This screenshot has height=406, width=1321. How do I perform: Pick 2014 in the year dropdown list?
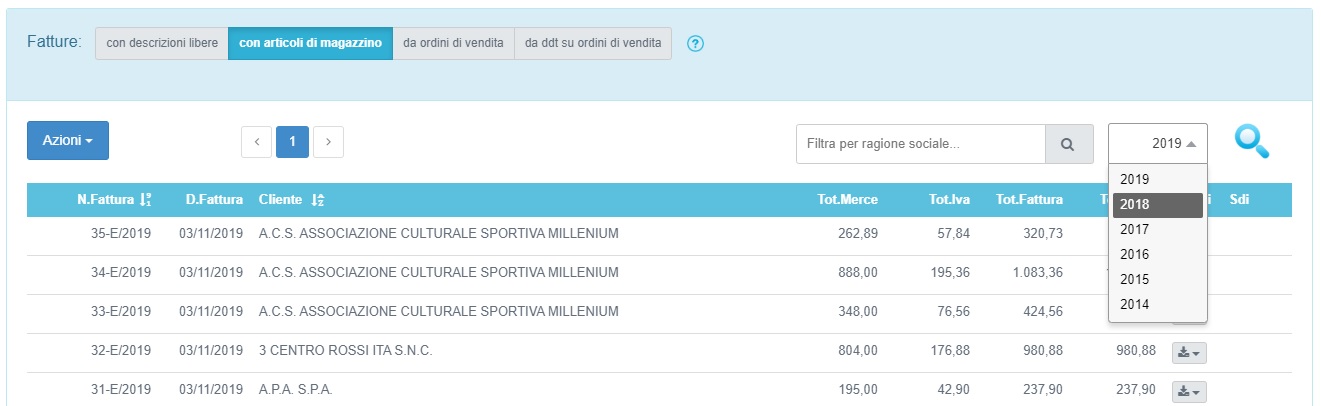[x=1157, y=305]
